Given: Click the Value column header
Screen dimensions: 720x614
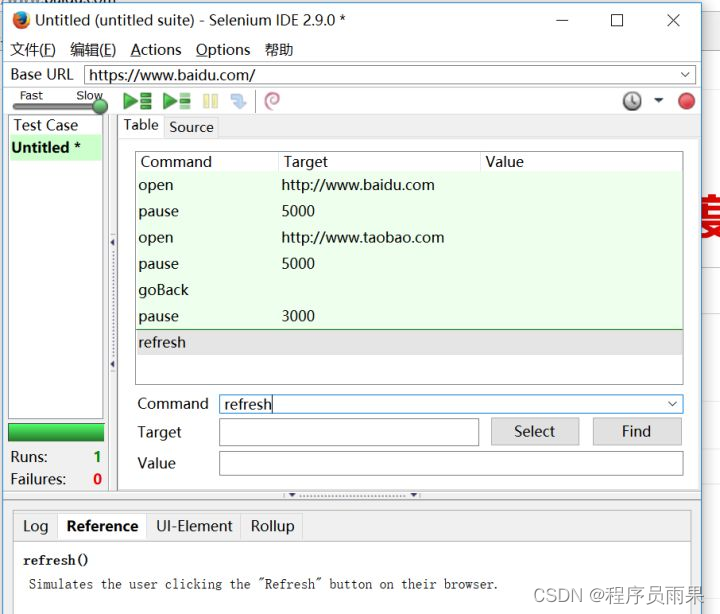Looking at the screenshot, I should (581, 162).
